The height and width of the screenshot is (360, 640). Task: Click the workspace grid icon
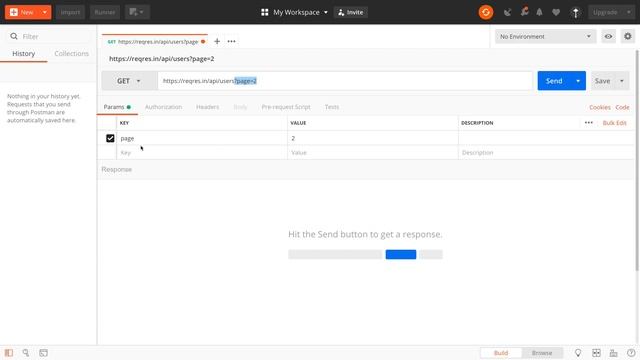(x=264, y=12)
